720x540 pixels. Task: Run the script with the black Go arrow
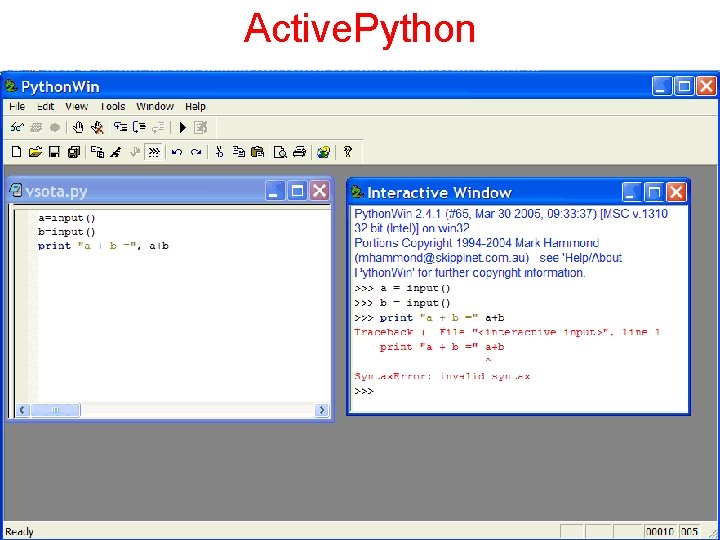pos(182,127)
